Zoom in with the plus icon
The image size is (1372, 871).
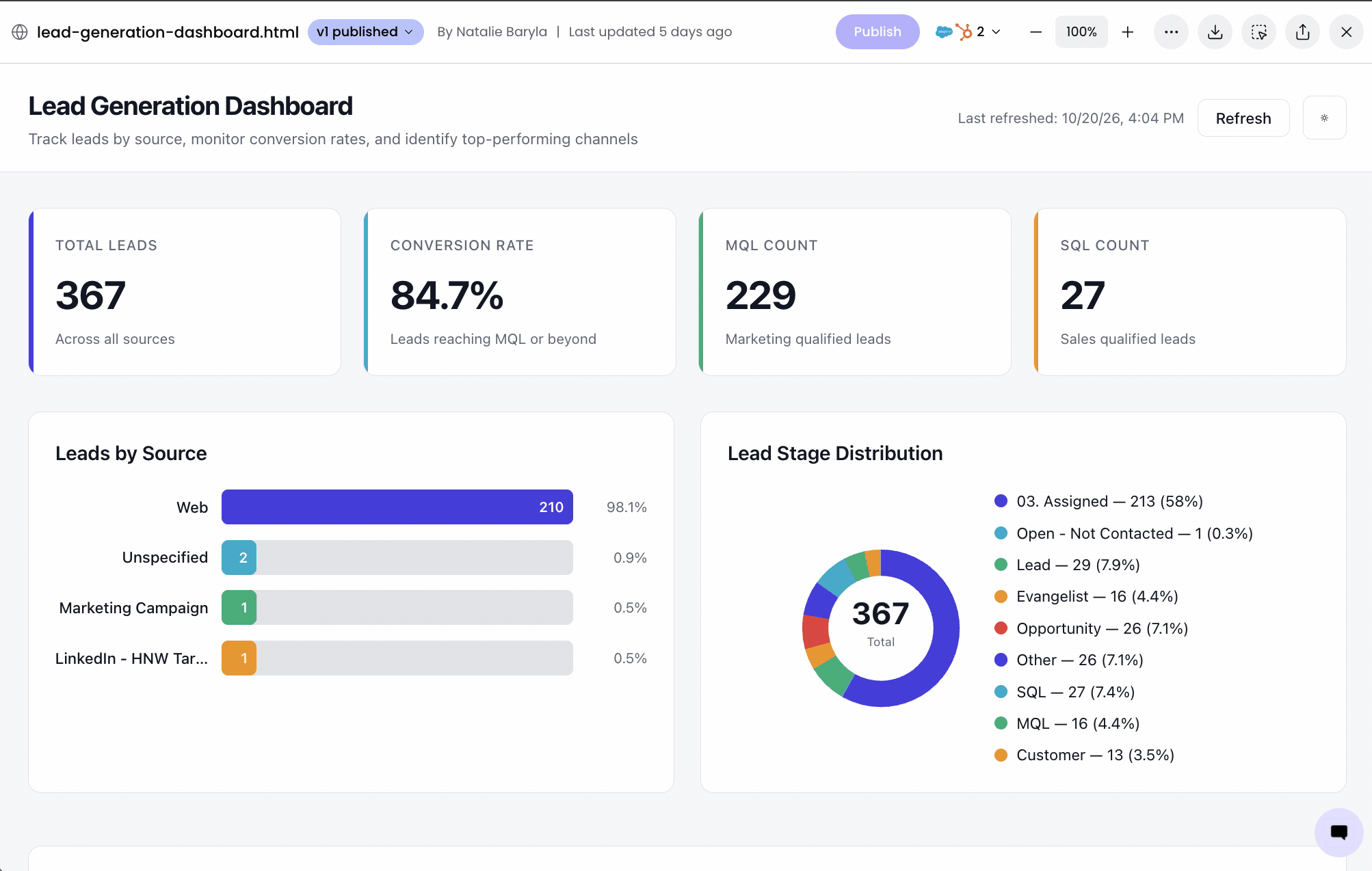click(x=1128, y=32)
